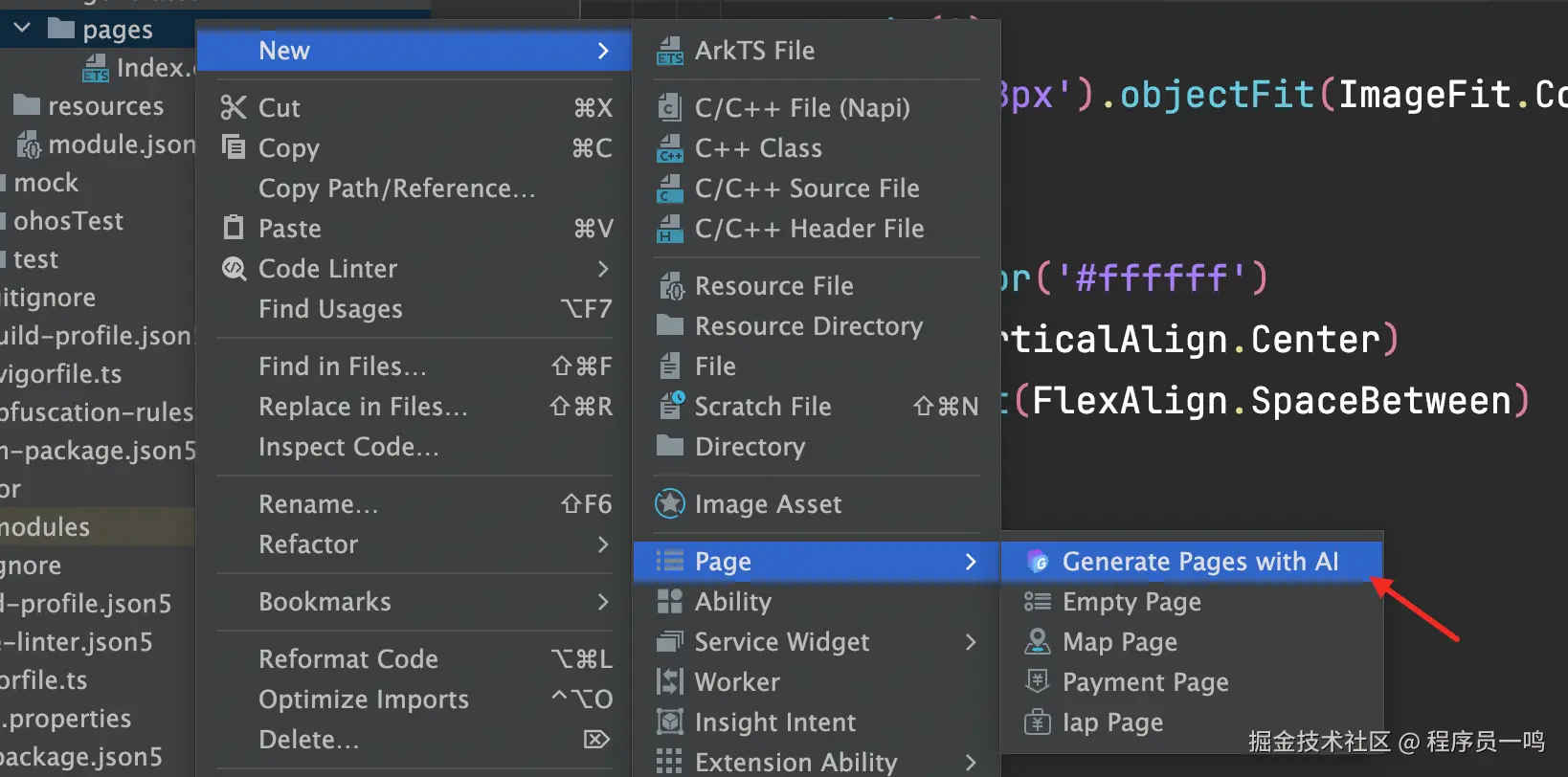Screen dimensions: 1568x777
Task: Expand the Refactor submenu arrow
Action: click(603, 544)
